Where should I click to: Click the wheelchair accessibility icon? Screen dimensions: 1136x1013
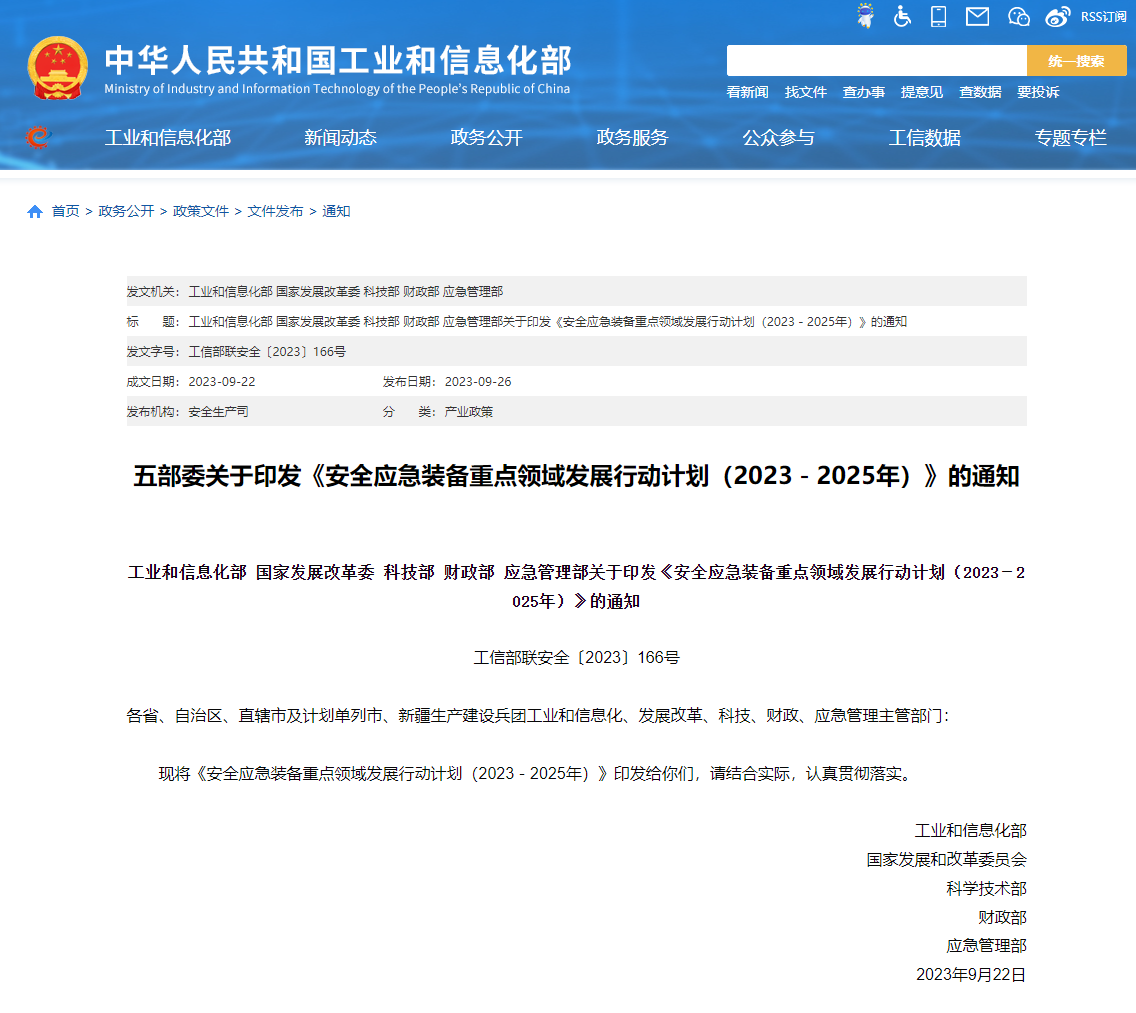pos(902,16)
